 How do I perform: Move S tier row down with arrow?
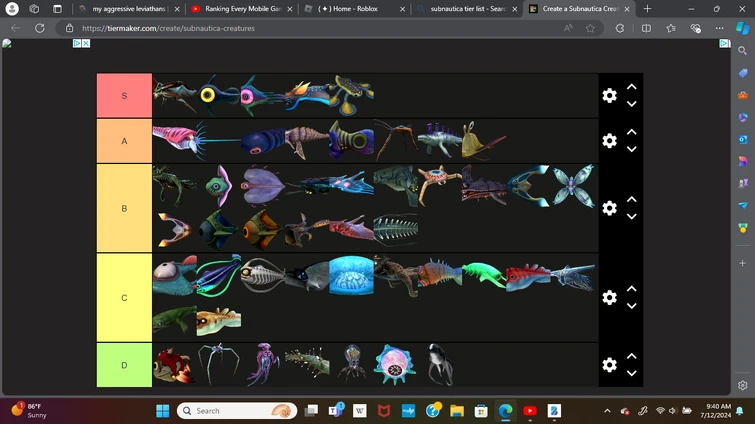tap(632, 103)
